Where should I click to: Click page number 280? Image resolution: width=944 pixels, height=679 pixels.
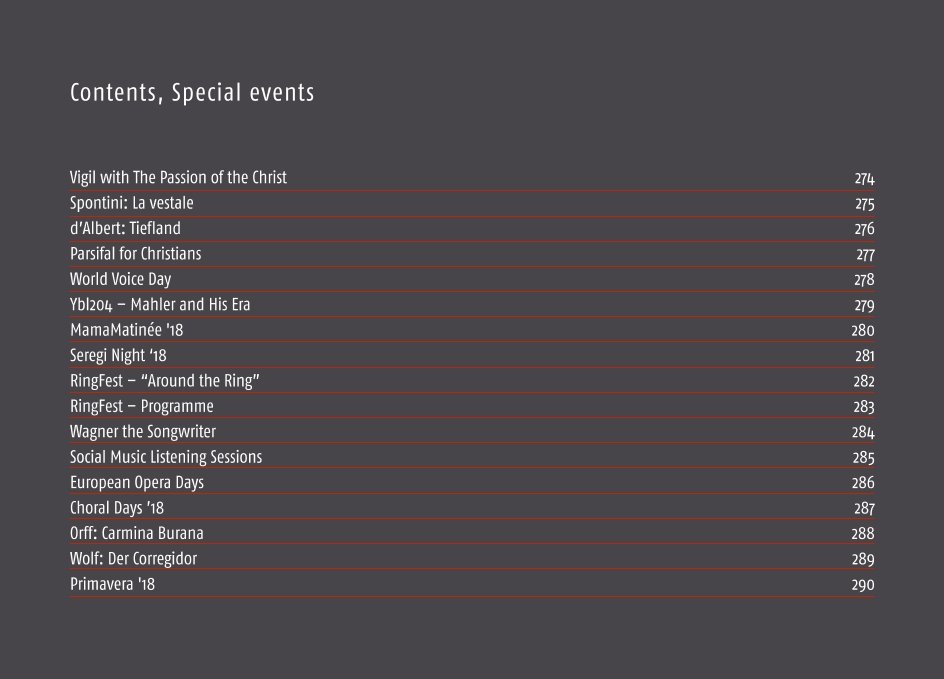[863, 330]
